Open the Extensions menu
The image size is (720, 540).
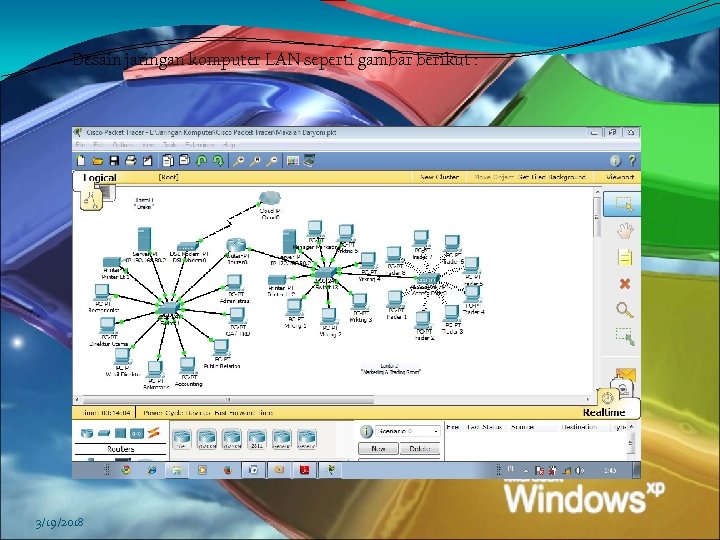[200, 145]
